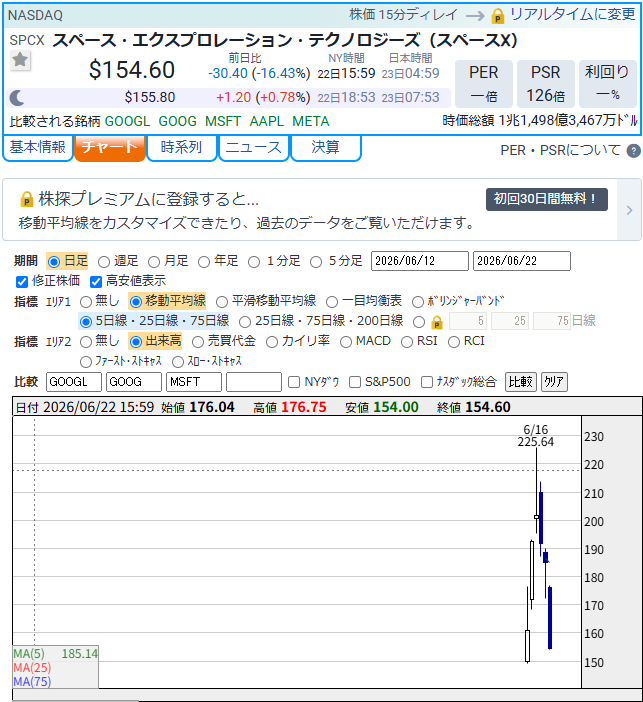Select 売買代金 radio button
643x702 pixels.
pos(197,342)
